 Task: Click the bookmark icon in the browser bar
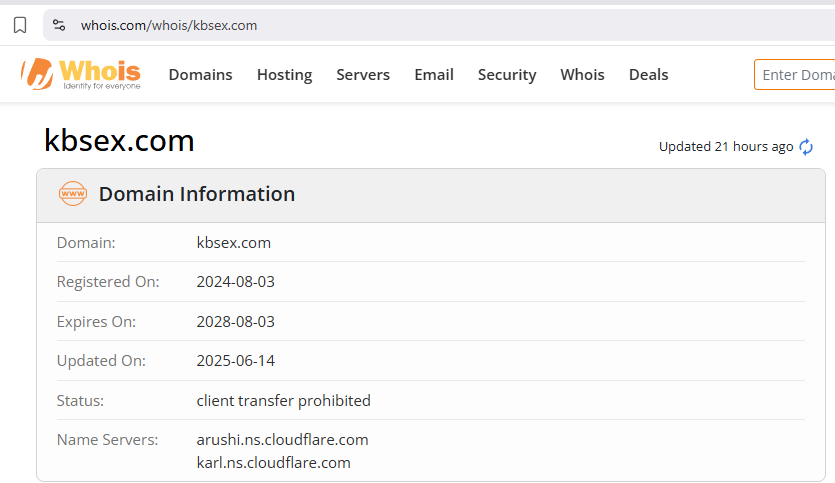click(x=20, y=25)
